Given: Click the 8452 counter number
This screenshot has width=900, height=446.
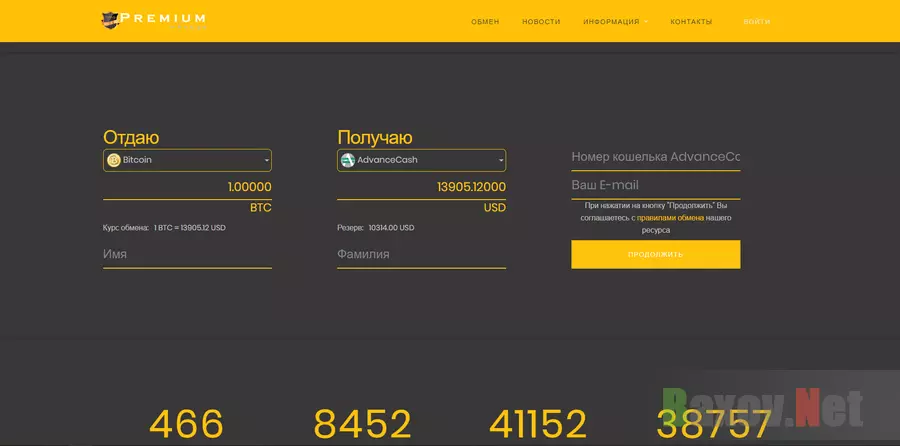Looking at the screenshot, I should point(363,425).
